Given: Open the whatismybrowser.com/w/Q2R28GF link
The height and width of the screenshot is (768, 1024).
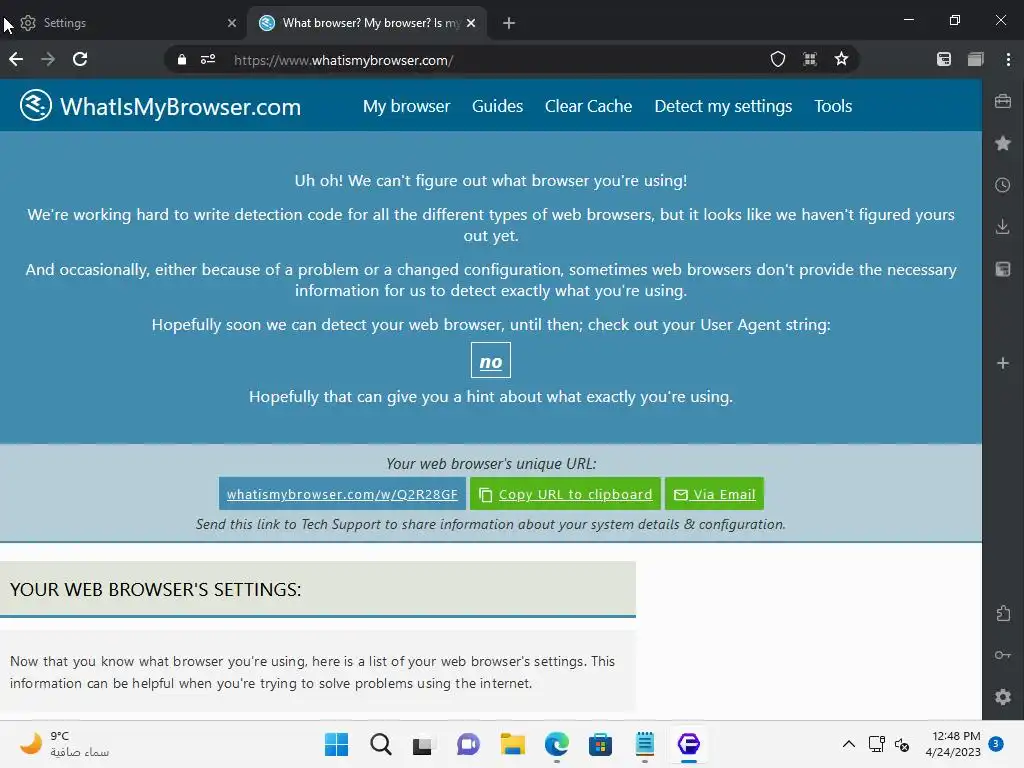Looking at the screenshot, I should [342, 494].
